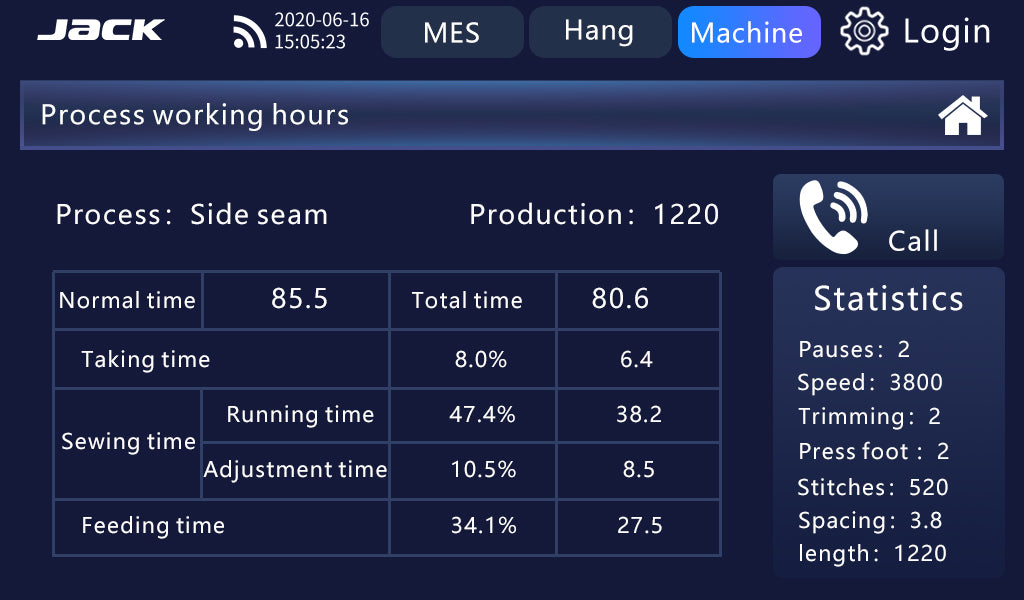1024x600 pixels.
Task: Click the wireless signal icon
Action: pyautogui.click(x=249, y=33)
